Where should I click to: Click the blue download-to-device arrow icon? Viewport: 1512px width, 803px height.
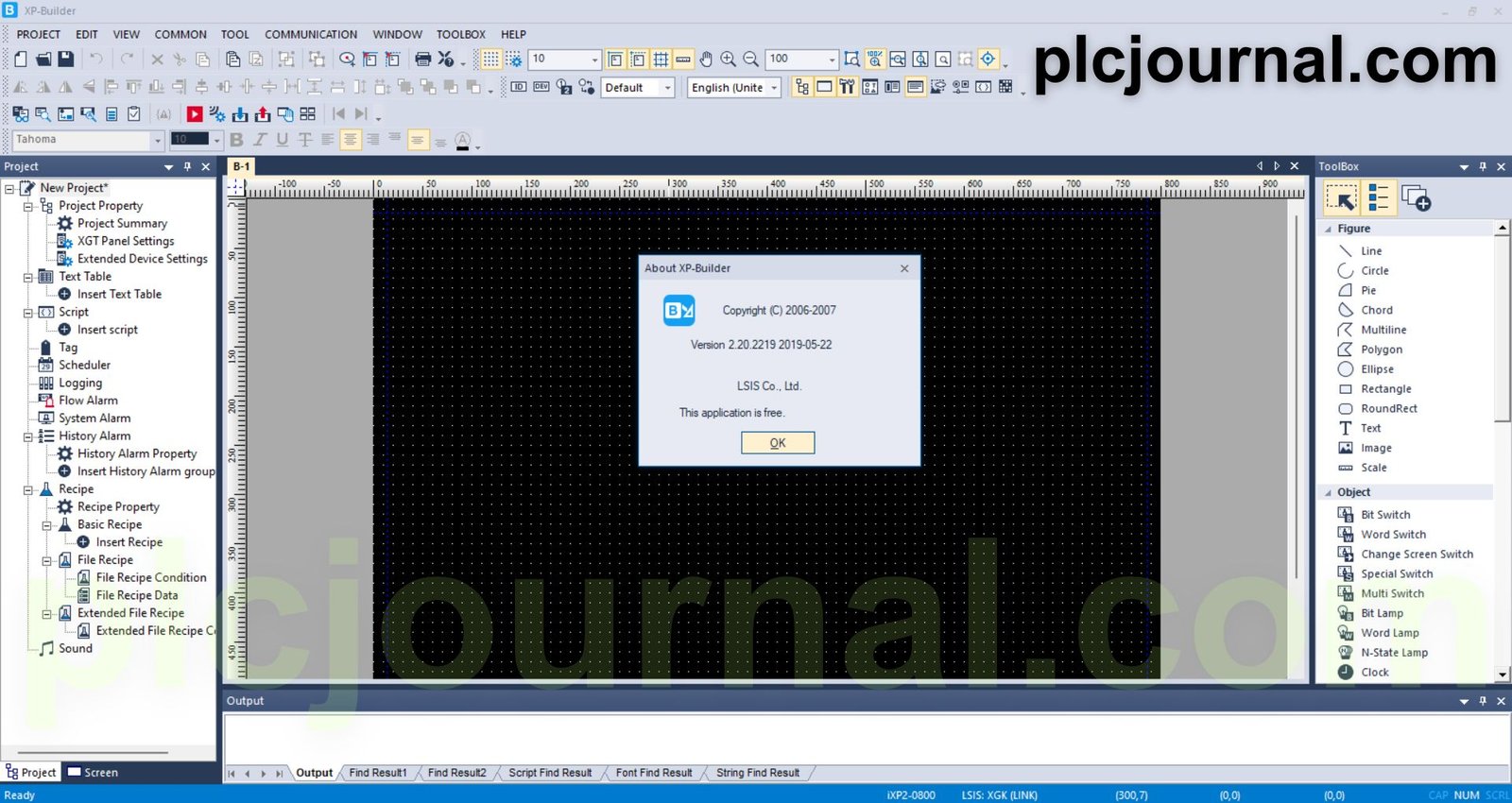(x=240, y=114)
